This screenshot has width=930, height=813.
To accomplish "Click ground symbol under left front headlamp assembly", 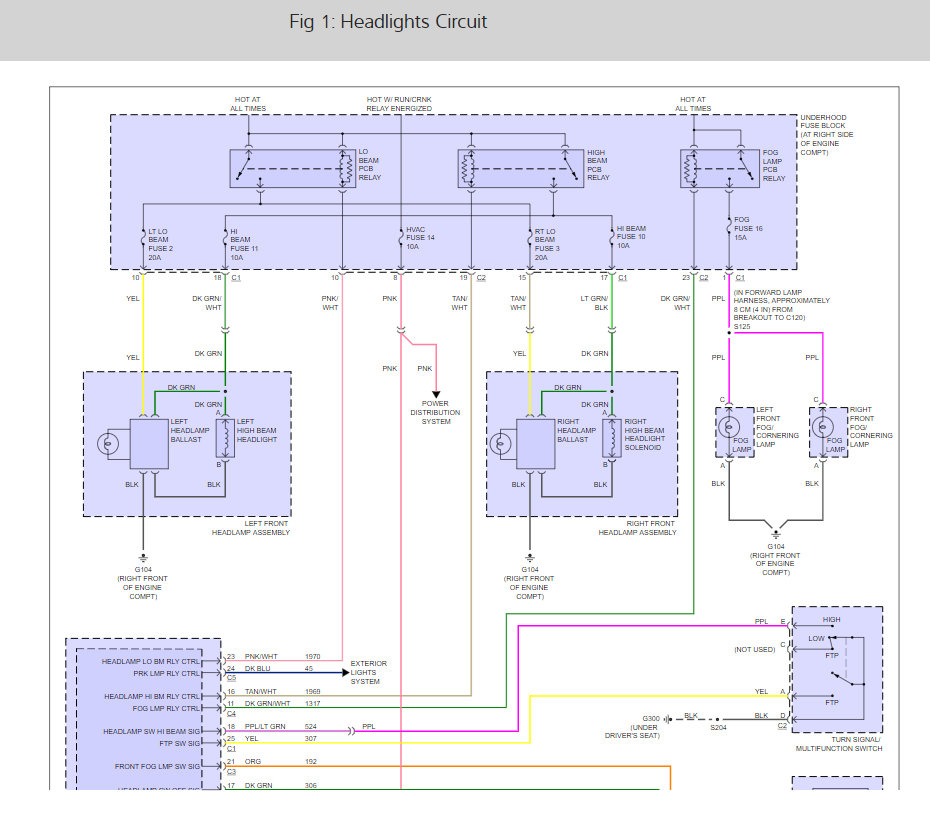I will coord(143,559).
